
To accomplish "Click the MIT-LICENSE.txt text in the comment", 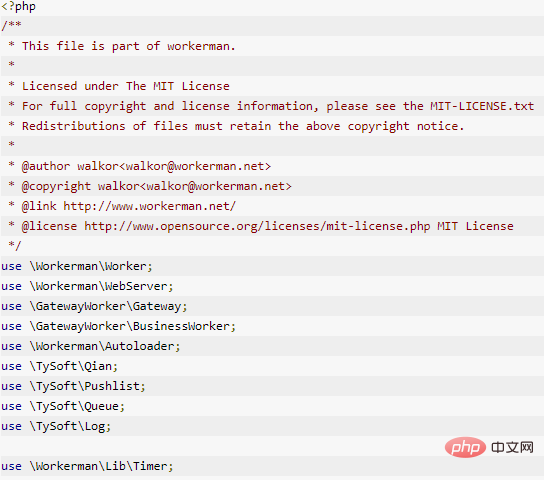I will 482,106.
